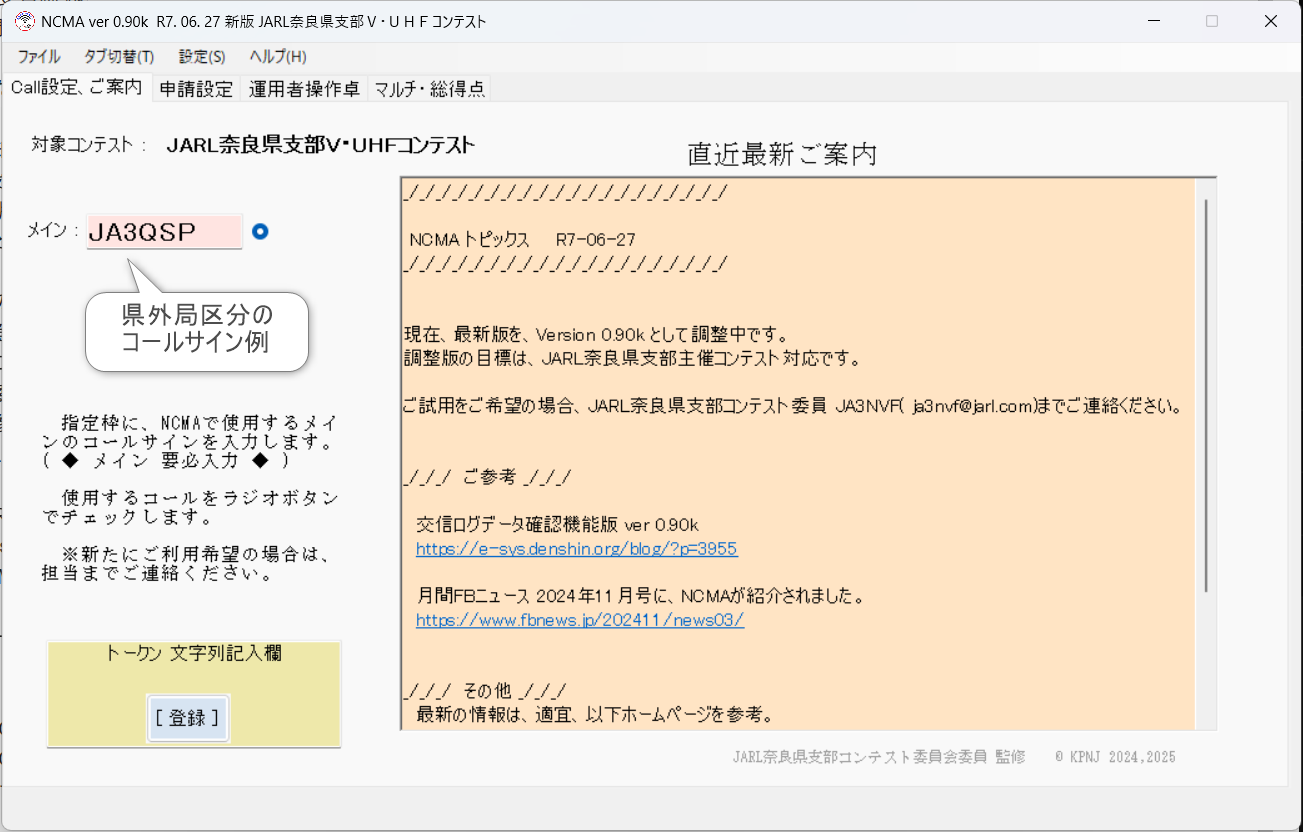Viewport: 1303px width, 832px height.
Task: Open the ファイル menu
Action: point(38,57)
